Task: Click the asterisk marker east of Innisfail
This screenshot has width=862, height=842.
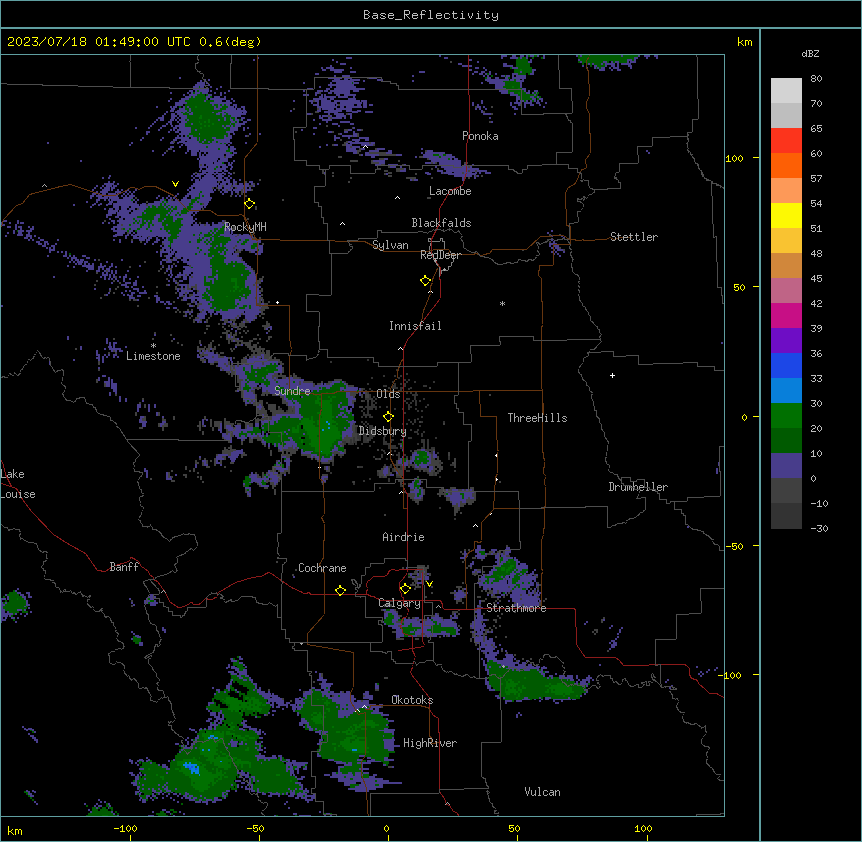Action: [x=502, y=303]
